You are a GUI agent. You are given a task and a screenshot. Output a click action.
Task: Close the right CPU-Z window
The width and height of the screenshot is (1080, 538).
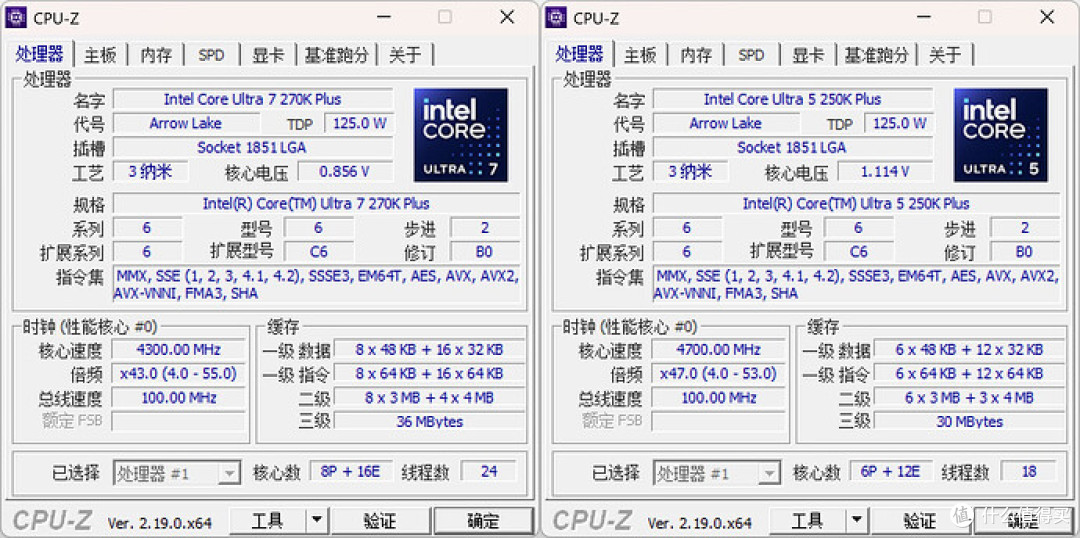[x=1047, y=17]
